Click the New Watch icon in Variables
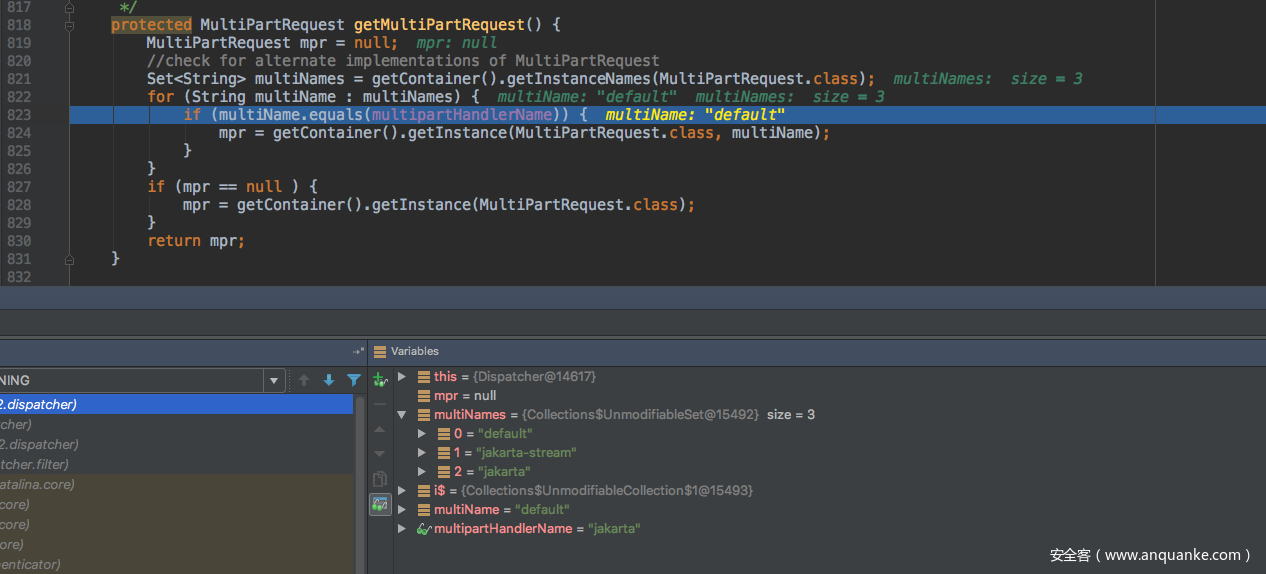1266x574 pixels. pos(380,379)
